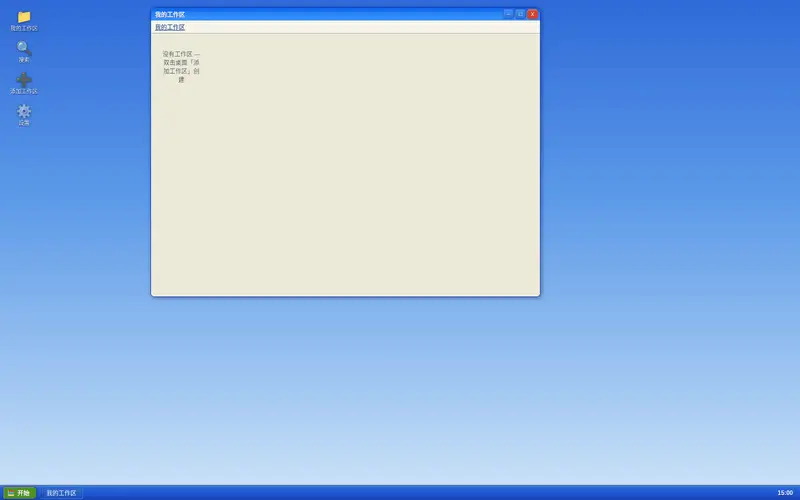The height and width of the screenshot is (500, 800).
Task: Click the 15:00 clock in the taskbar
Action: (x=785, y=493)
